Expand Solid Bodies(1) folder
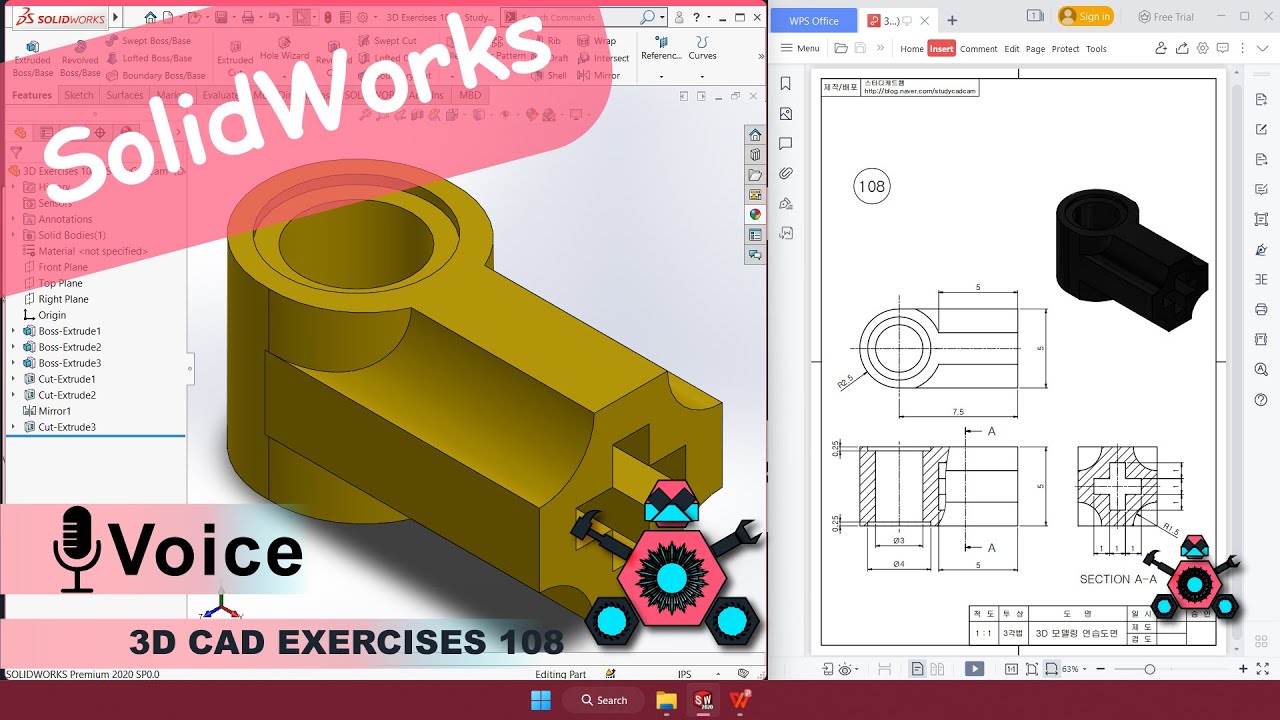Image resolution: width=1280 pixels, height=720 pixels. tap(14, 235)
